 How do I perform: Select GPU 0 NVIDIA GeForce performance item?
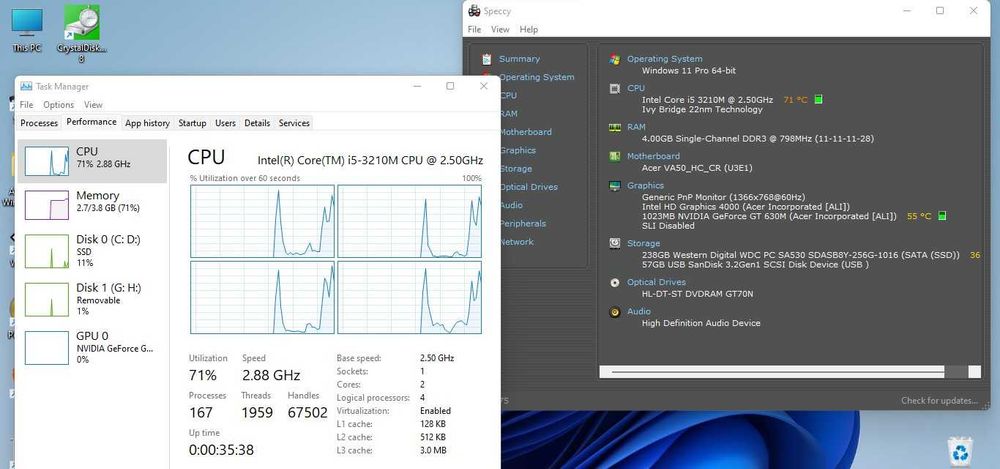pos(93,347)
